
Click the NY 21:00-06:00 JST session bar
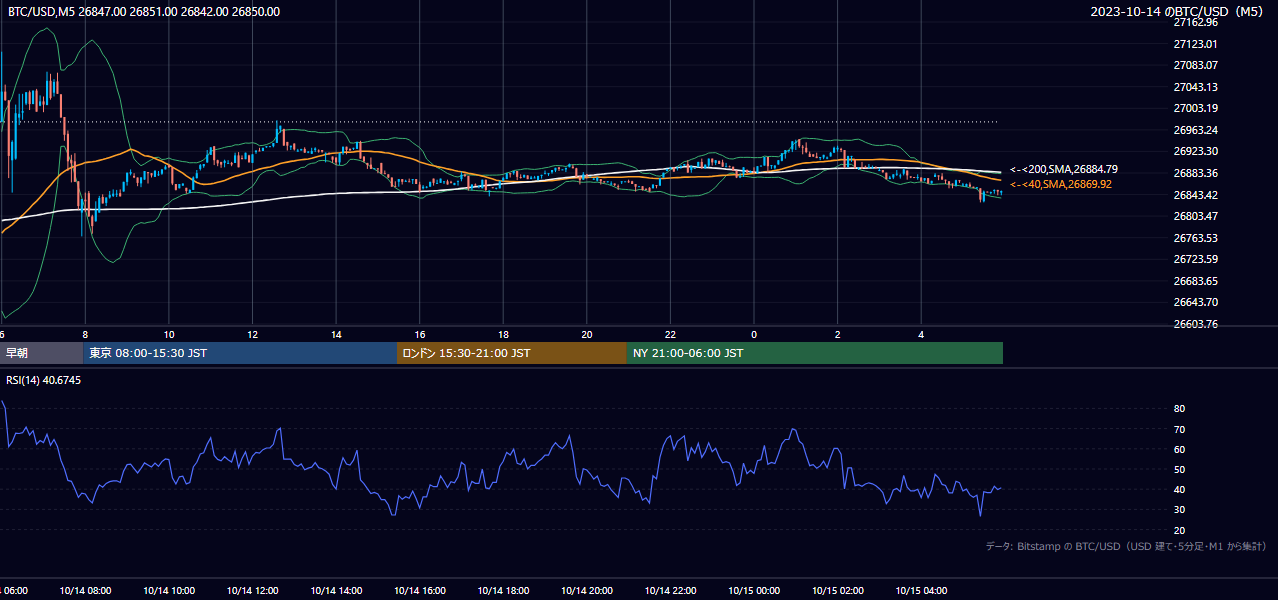[815, 353]
